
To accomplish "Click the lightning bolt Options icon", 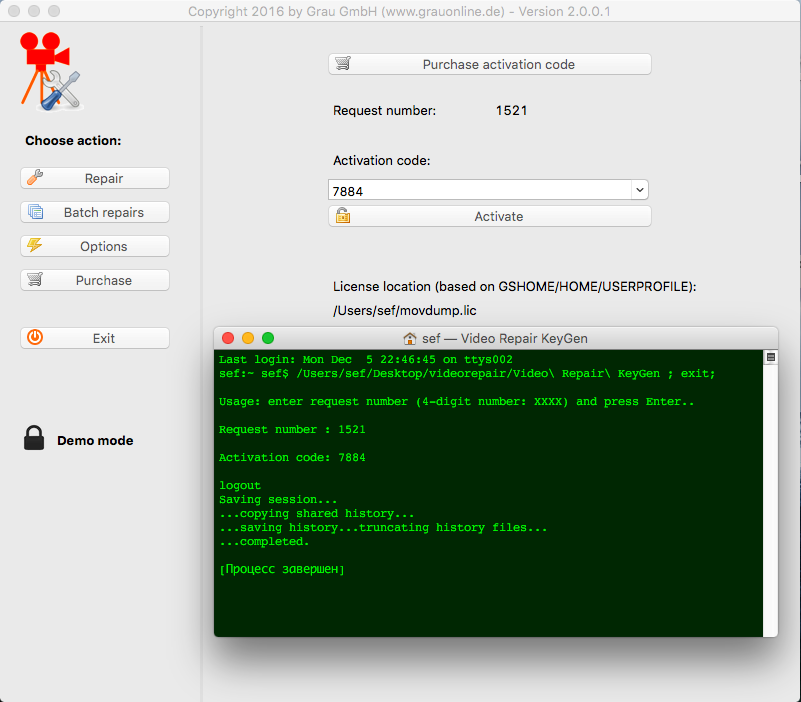I will [x=35, y=246].
